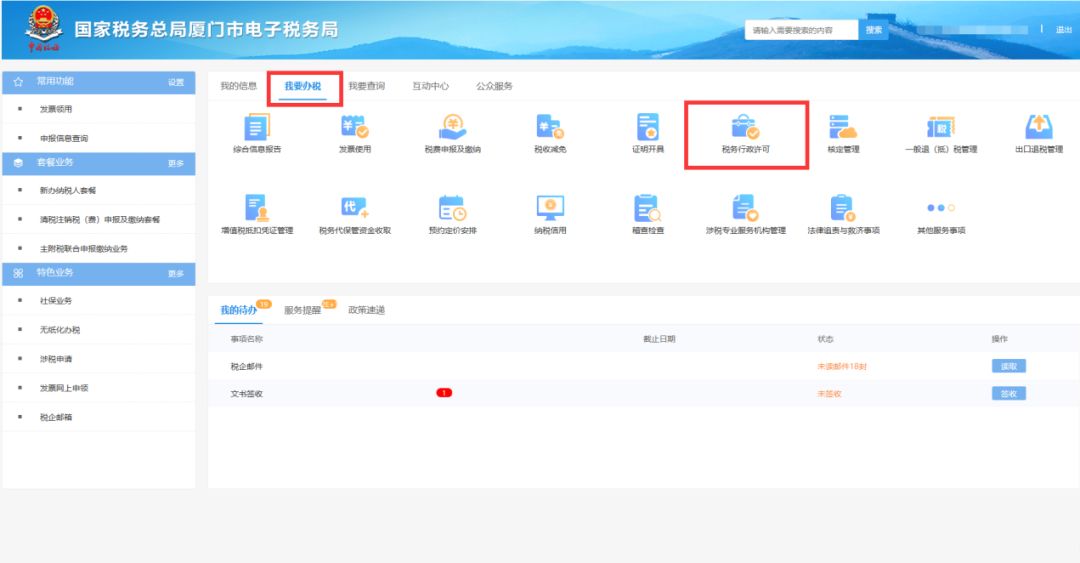The width and height of the screenshot is (1080, 563).
Task: Open 涉税申请 in the sidebar
Action: pyautogui.click(x=56, y=359)
